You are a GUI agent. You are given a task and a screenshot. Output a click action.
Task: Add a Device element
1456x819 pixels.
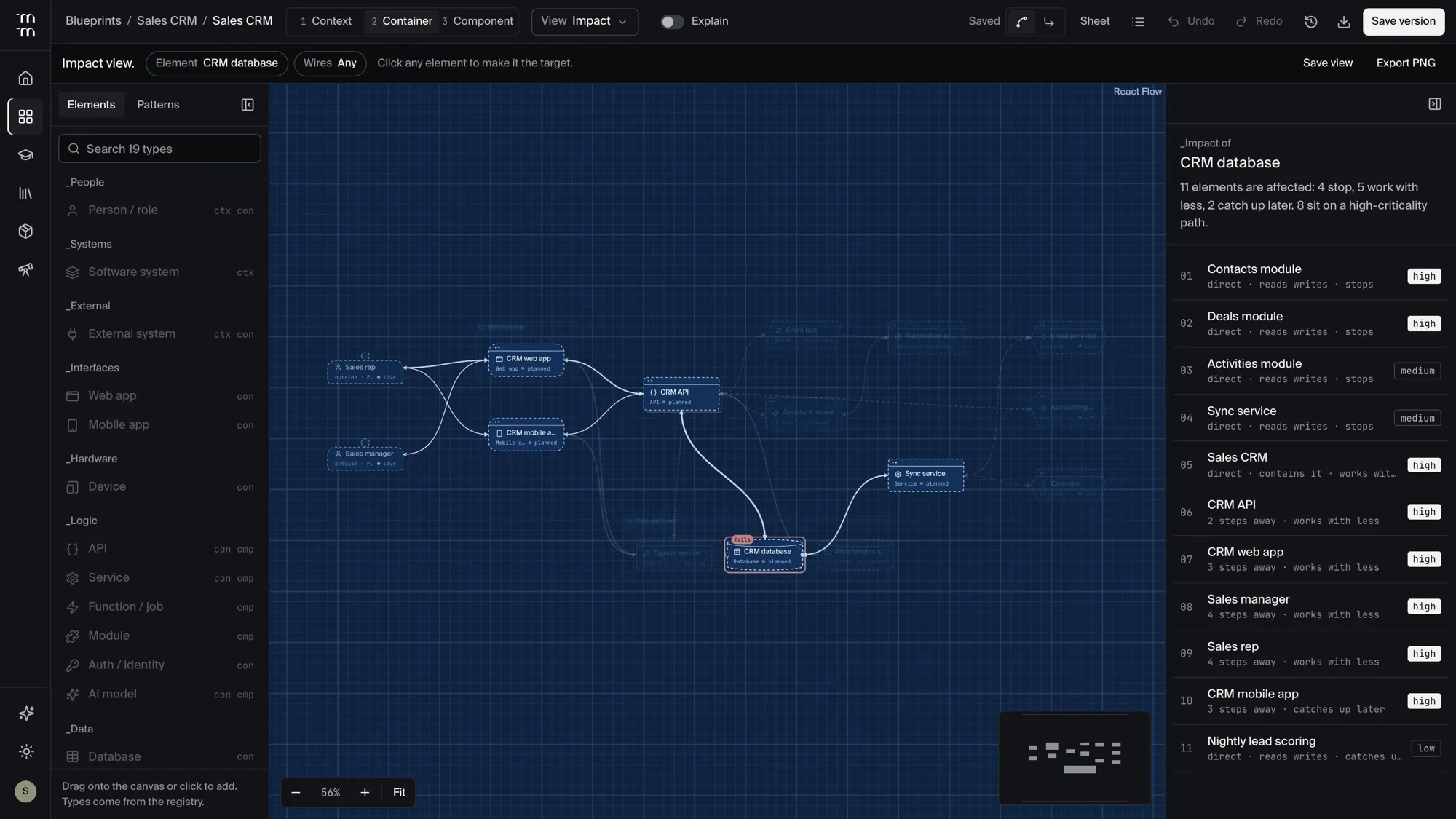159,487
